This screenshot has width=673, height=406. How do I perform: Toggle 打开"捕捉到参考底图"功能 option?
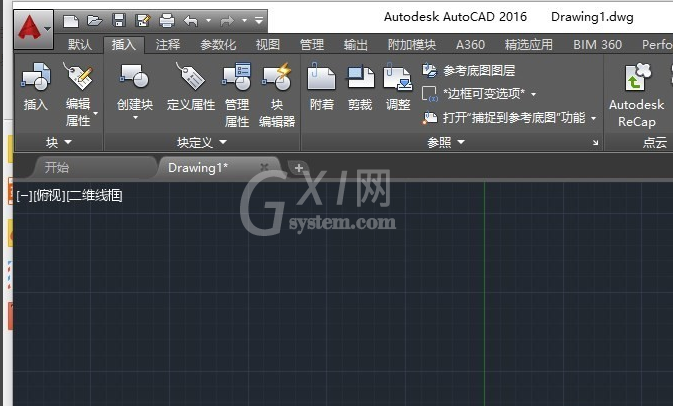click(503, 118)
